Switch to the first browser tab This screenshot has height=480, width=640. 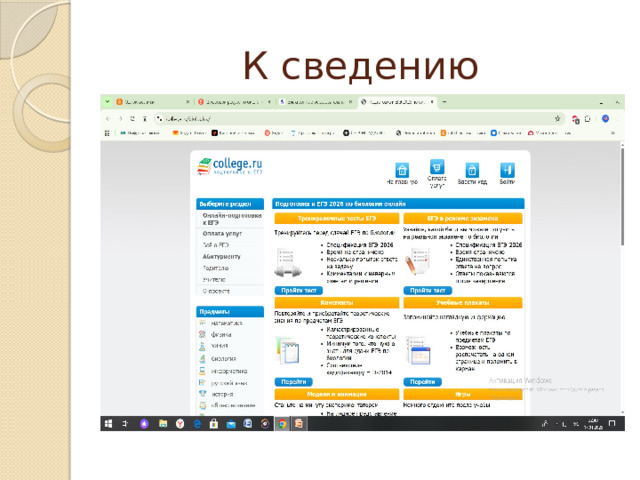pyautogui.click(x=153, y=102)
